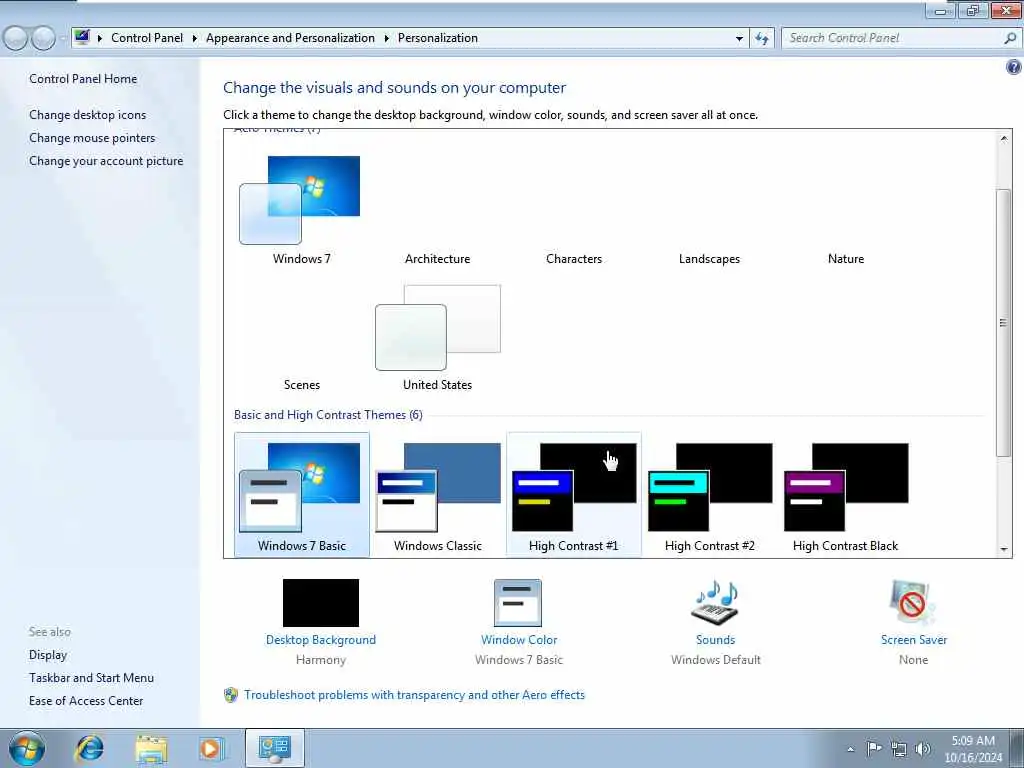
Task: Pick the Scenes theme
Action: click(302, 385)
